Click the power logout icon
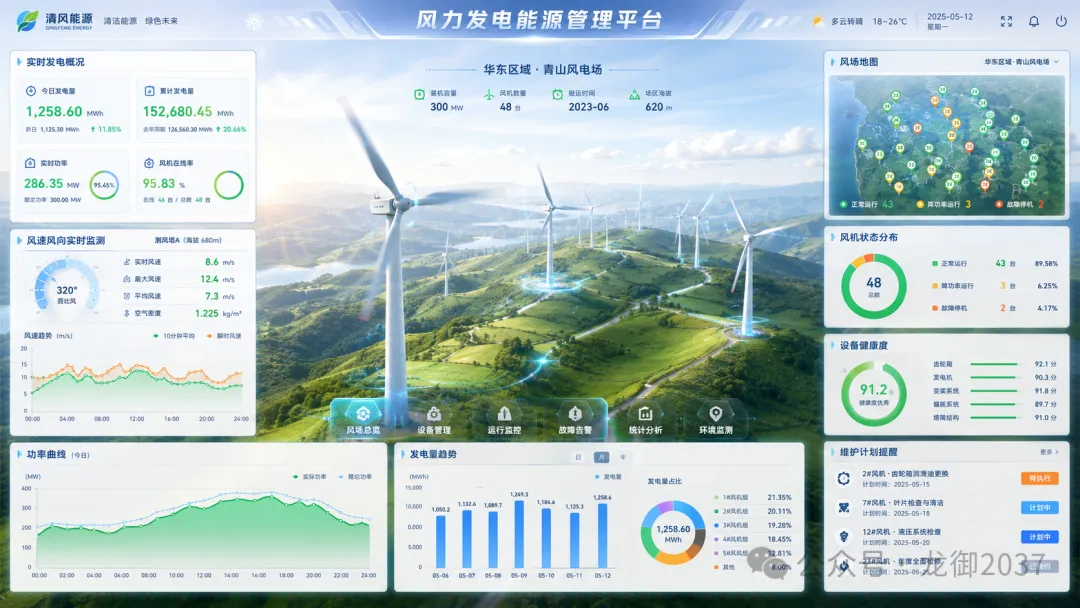 pyautogui.click(x=1061, y=21)
